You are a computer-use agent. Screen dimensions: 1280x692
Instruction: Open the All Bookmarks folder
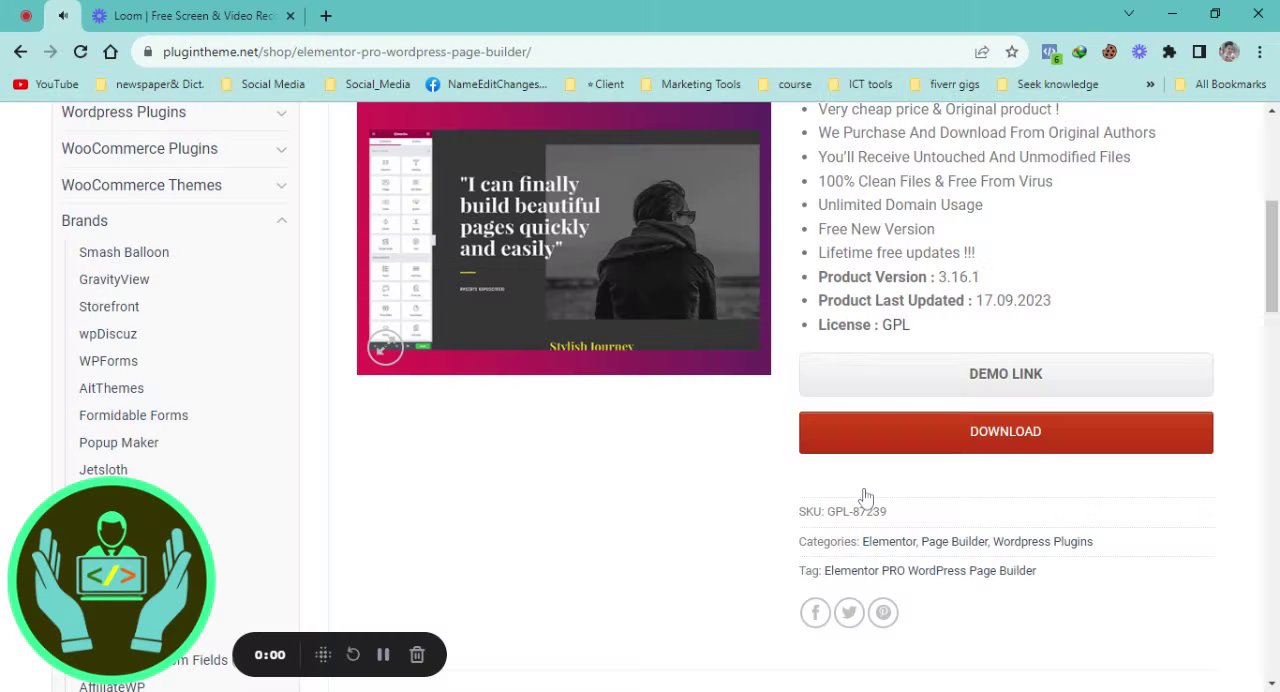(x=1220, y=84)
